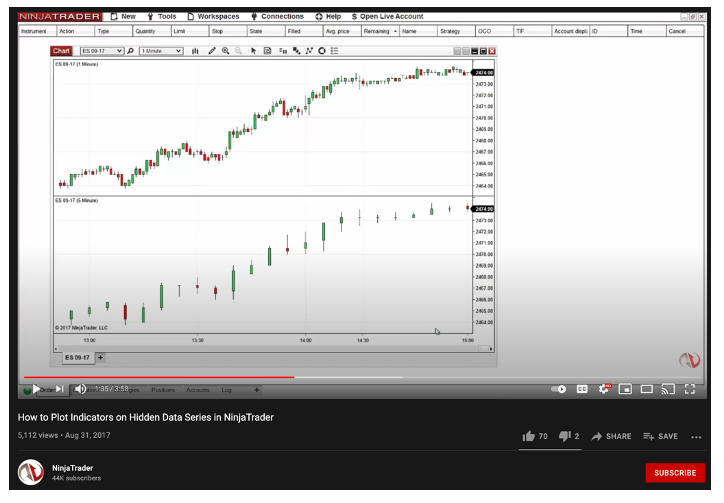
Task: Click the red Chart label button
Action: 61,51
